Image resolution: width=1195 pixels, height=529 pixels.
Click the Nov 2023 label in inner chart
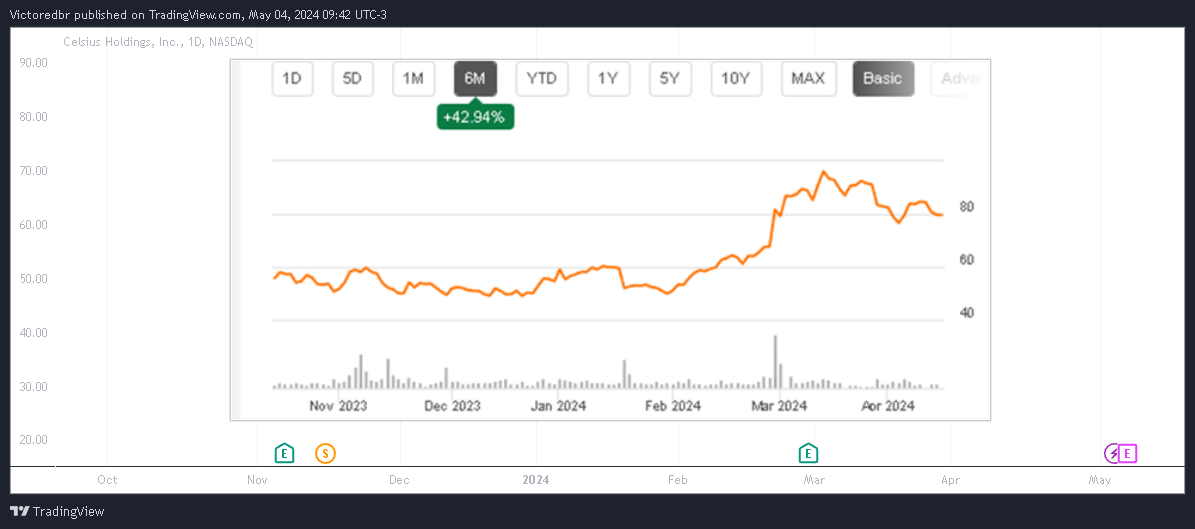pos(338,406)
